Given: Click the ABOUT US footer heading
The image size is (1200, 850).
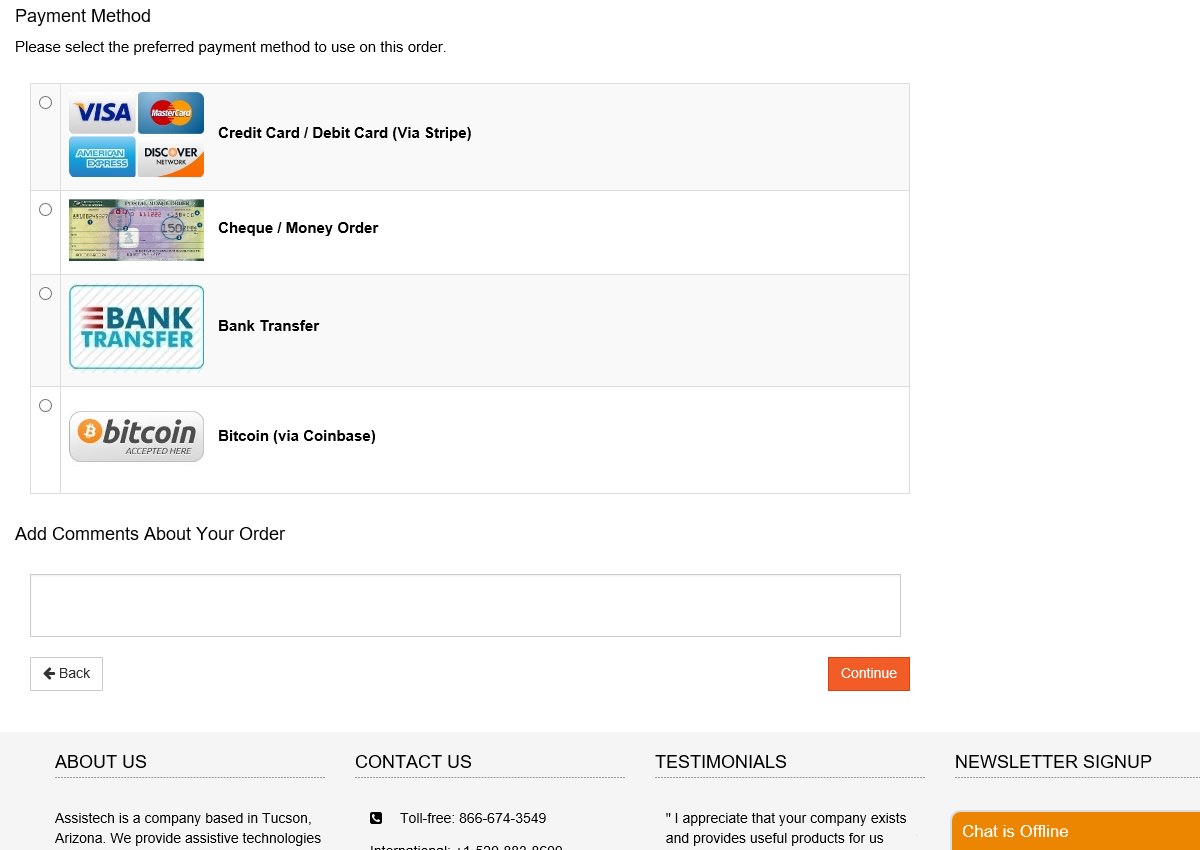Looking at the screenshot, I should click(x=101, y=762).
